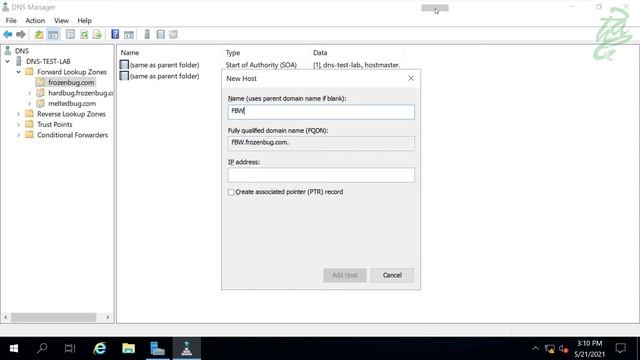Open the Action menu
The width and height of the screenshot is (640, 360).
tap(35, 20)
